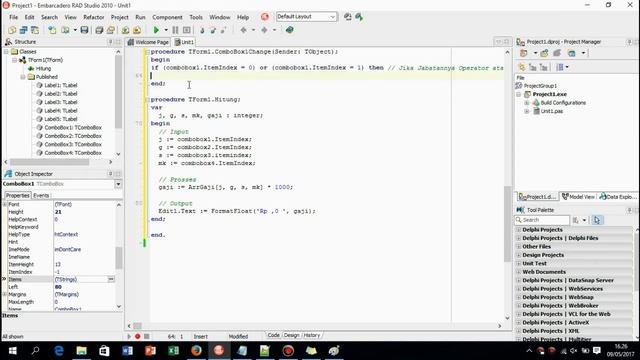Screen dimensions: 640x360
Task: Open the Refactor menu
Action: tap(93, 17)
